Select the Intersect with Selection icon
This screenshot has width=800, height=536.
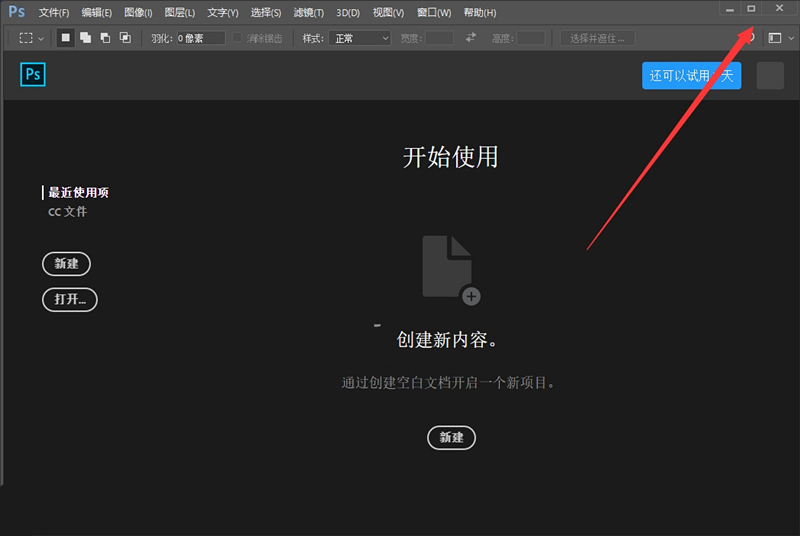pos(125,38)
